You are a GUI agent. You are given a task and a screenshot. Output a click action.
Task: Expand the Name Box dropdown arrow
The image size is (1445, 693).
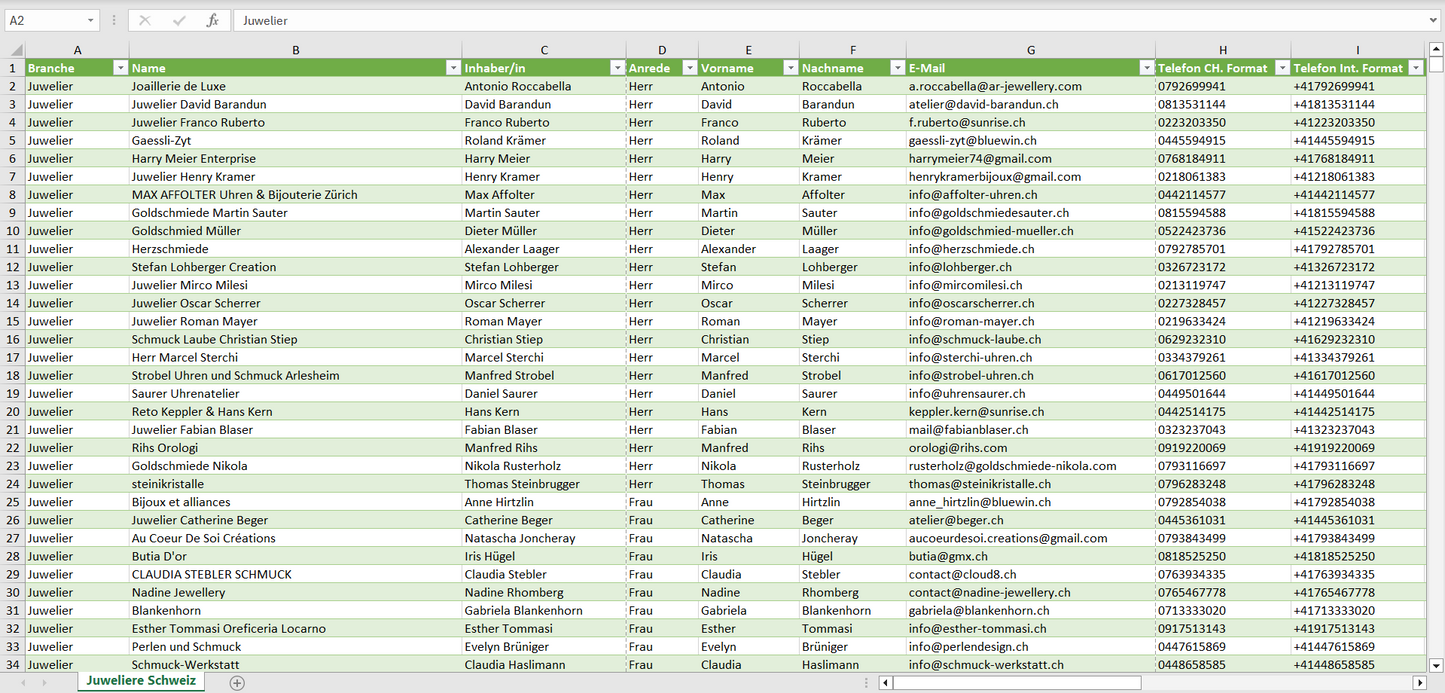(x=90, y=20)
